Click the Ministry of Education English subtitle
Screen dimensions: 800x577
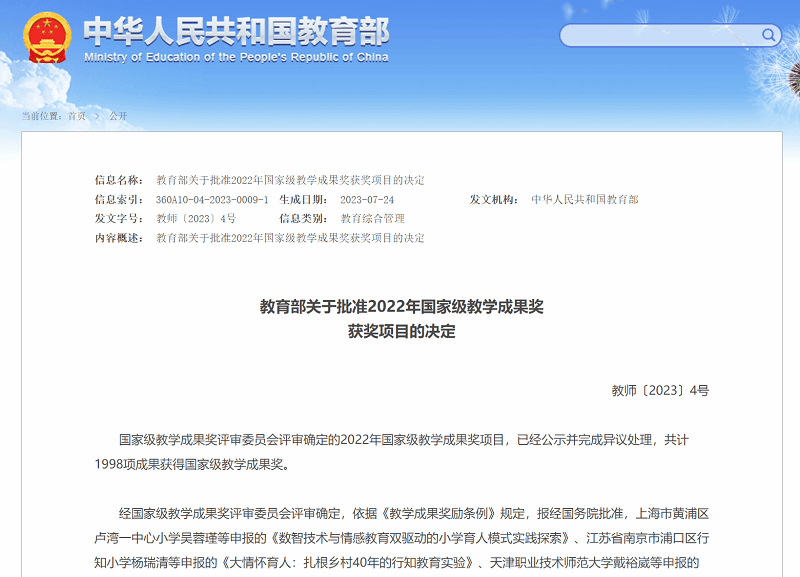[236, 58]
